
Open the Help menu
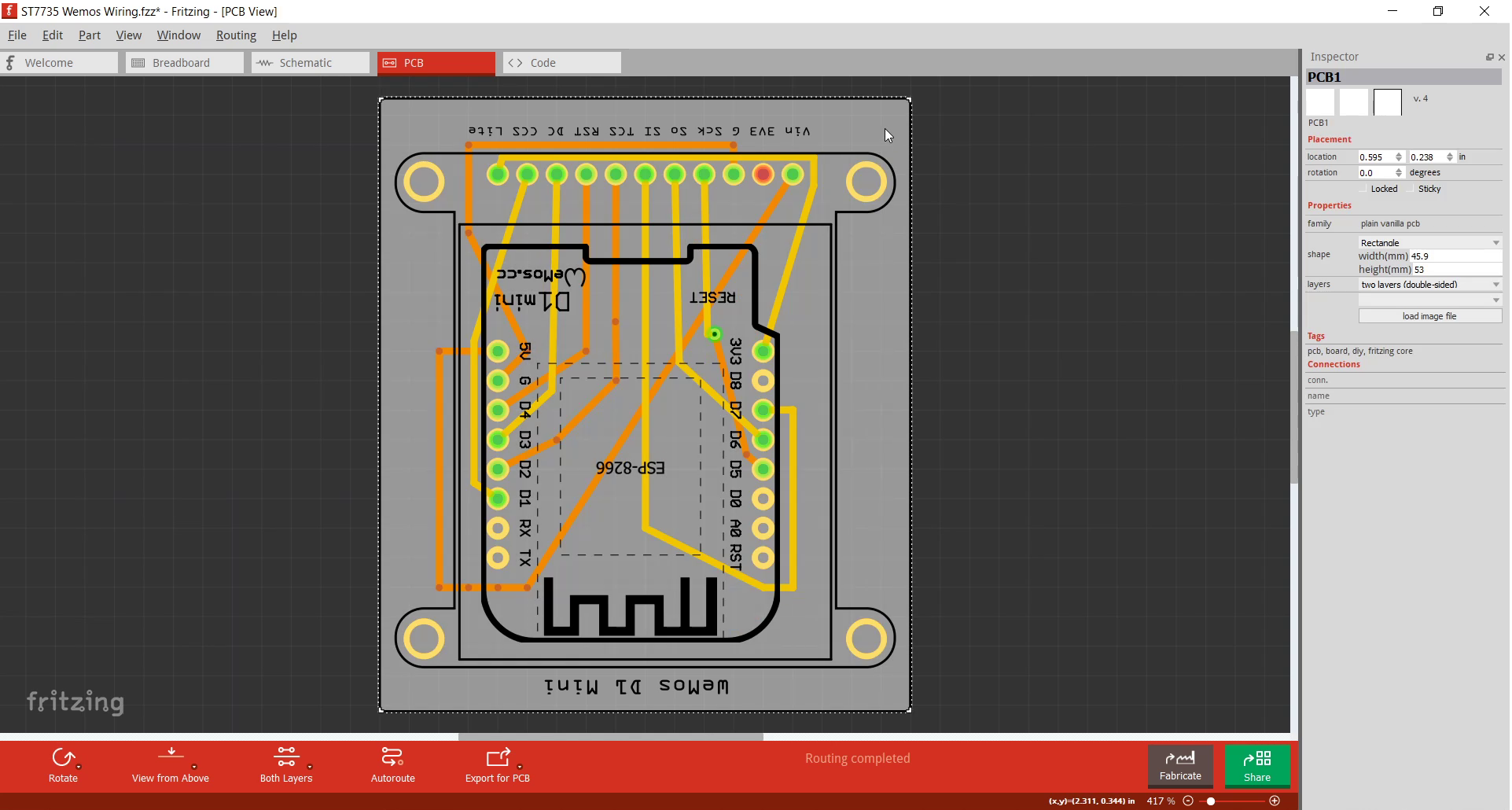(x=285, y=35)
